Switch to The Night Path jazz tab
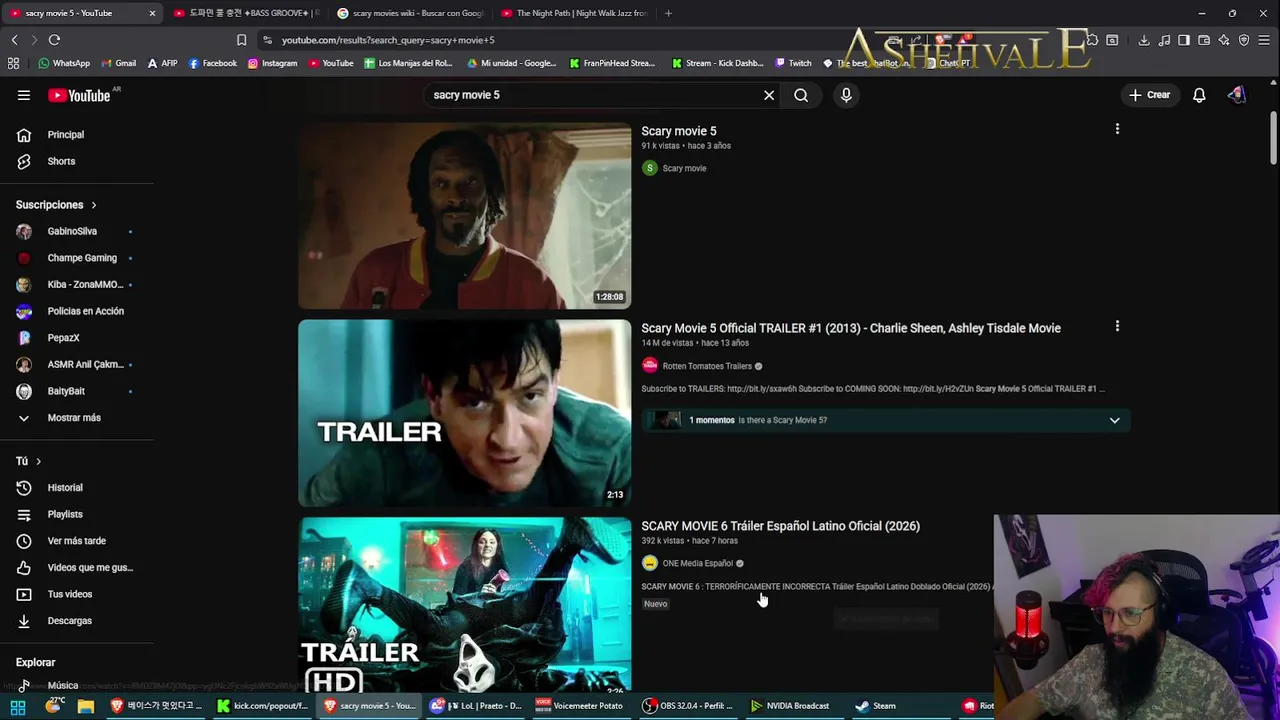The height and width of the screenshot is (720, 1280). tap(574, 13)
